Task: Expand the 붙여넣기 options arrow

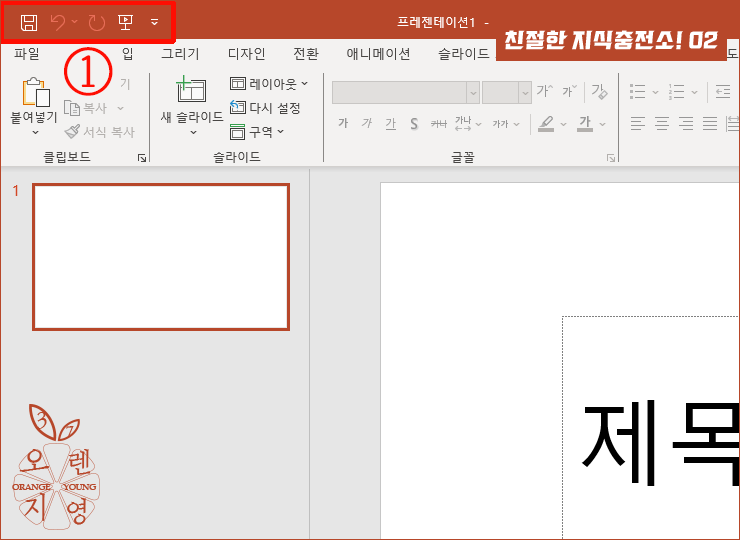Action: point(35,133)
